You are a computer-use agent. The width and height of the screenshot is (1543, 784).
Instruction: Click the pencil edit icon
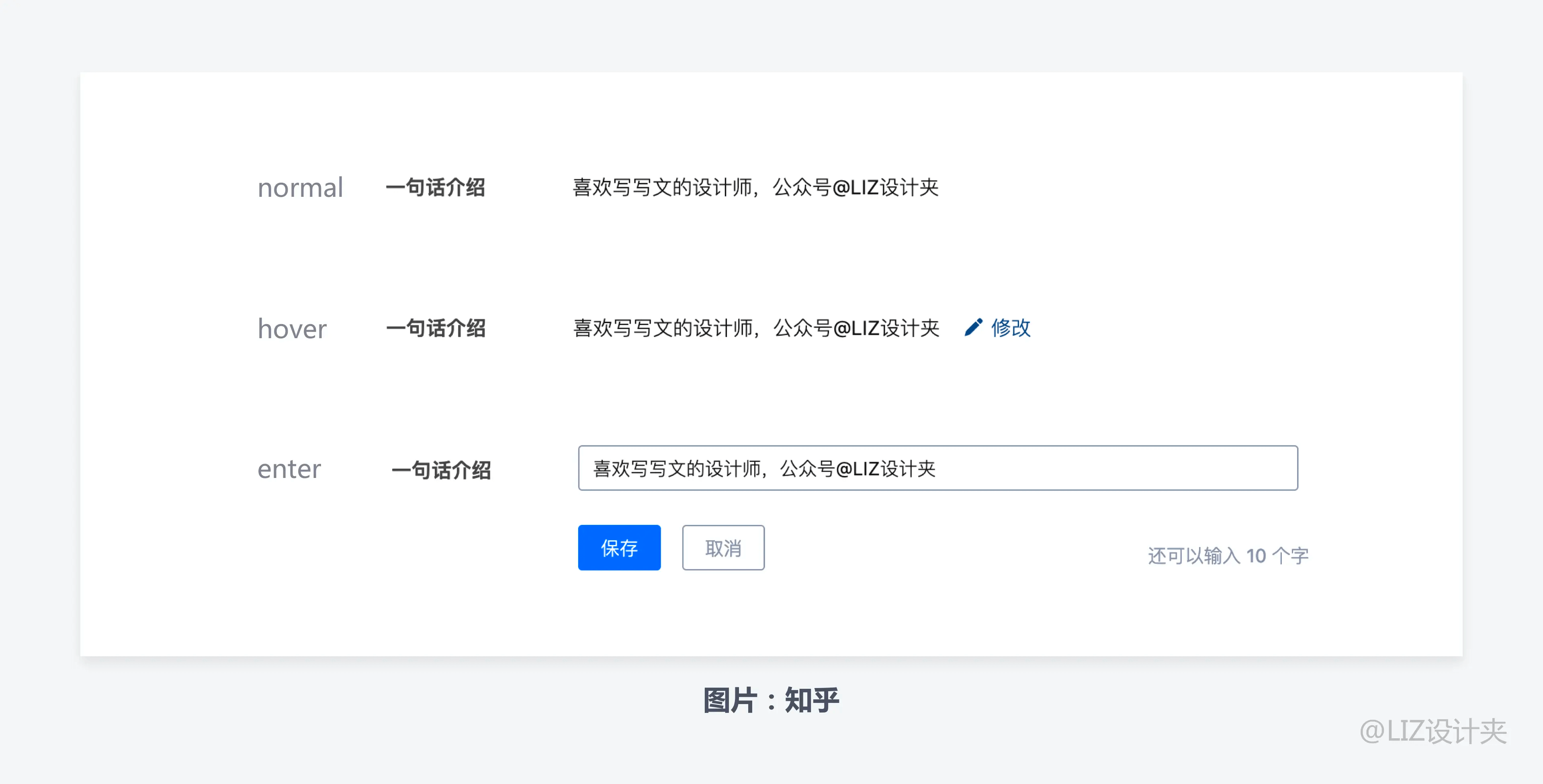pyautogui.click(x=973, y=327)
